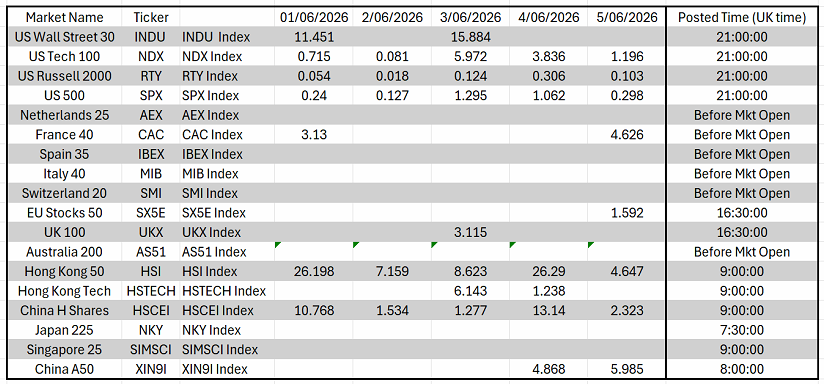
Task: Select the 'Spain 35' cell
Action: (x=65, y=154)
